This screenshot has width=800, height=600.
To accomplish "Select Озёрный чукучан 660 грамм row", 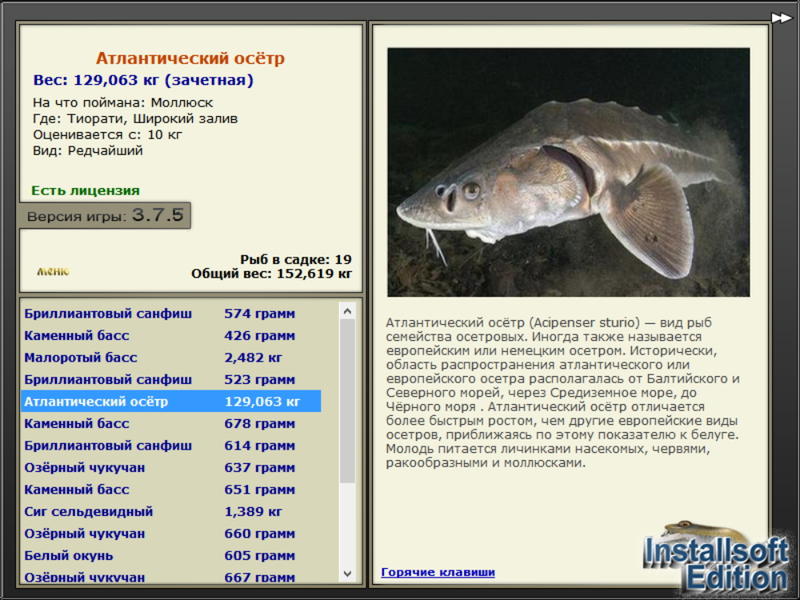I will click(x=171, y=533).
